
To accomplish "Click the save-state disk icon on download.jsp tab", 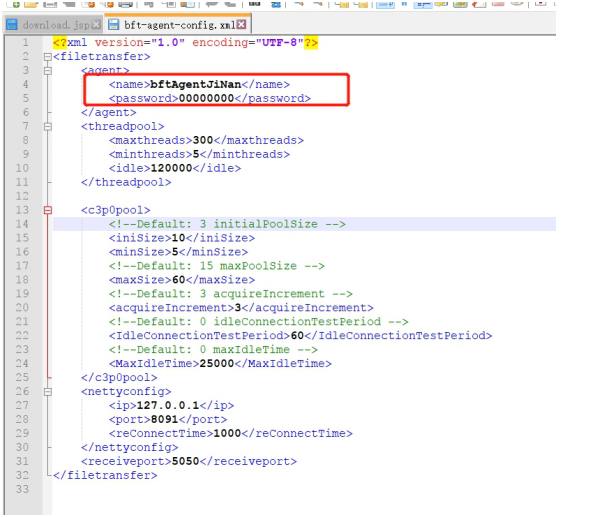I will [12, 25].
